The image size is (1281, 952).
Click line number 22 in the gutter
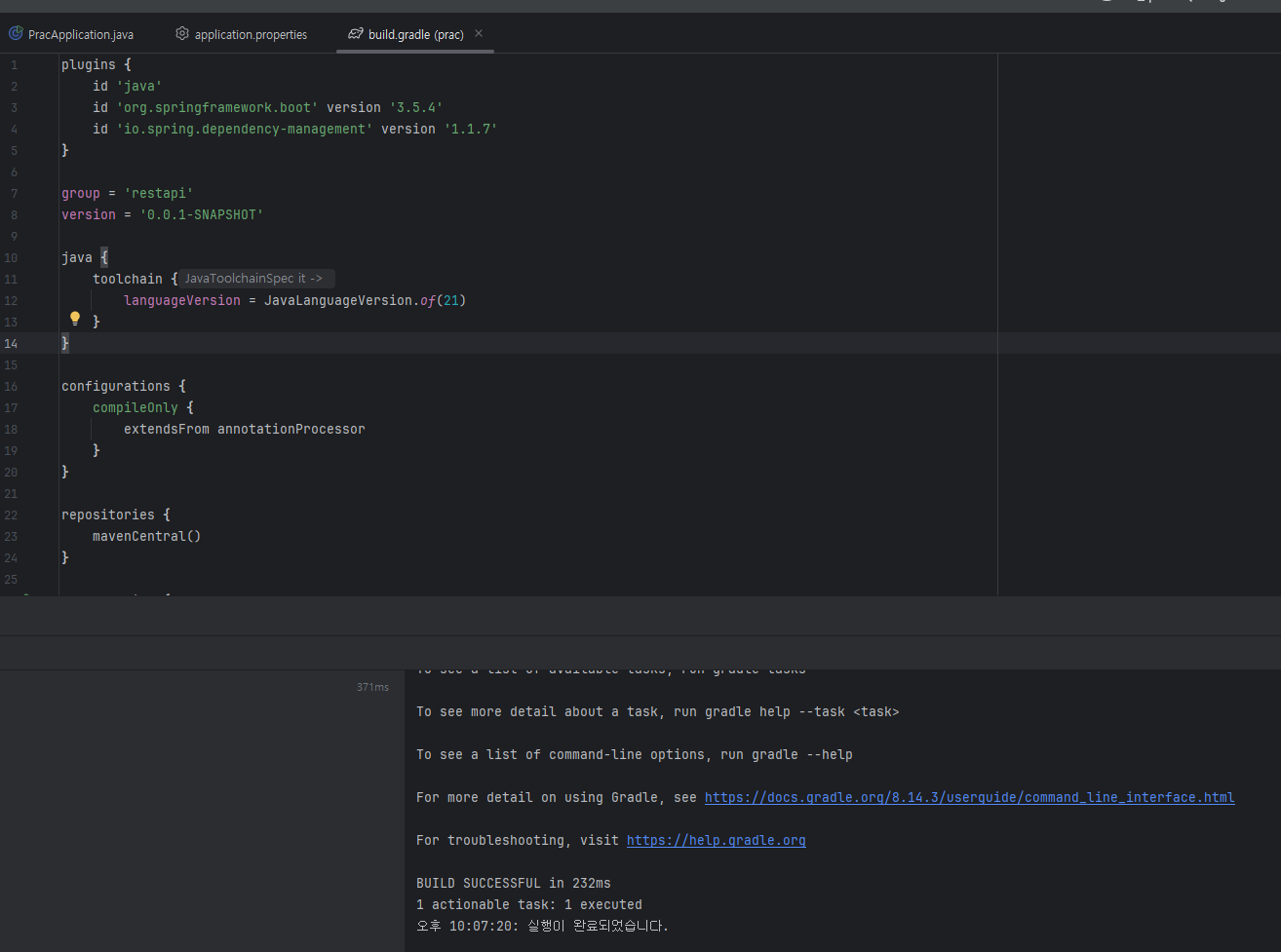point(11,514)
